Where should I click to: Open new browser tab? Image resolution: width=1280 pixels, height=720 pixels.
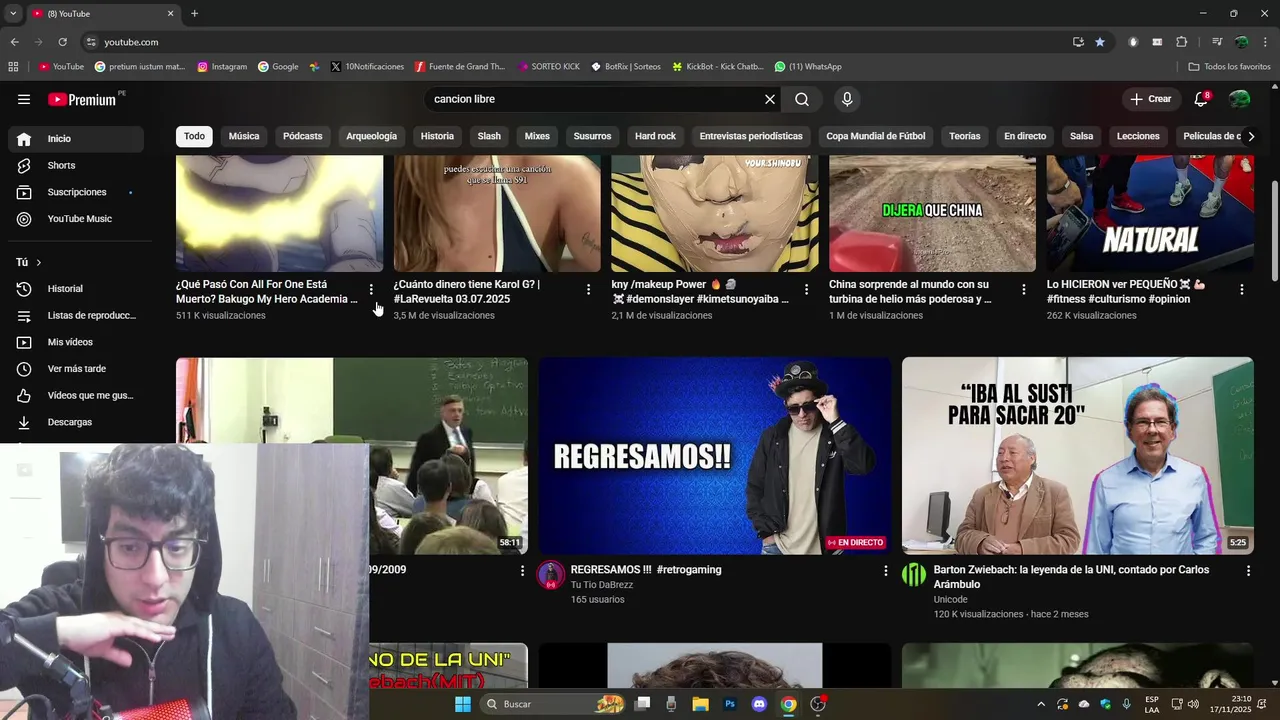194,14
